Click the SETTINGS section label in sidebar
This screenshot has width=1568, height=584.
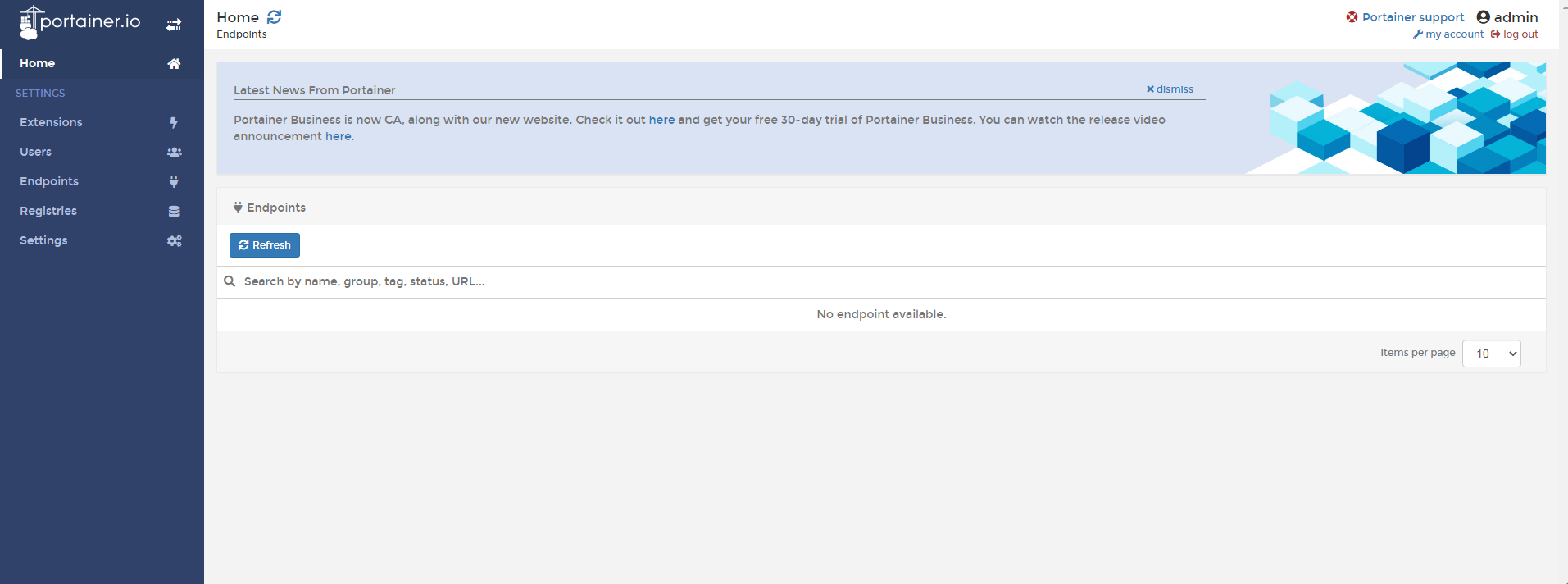click(x=40, y=94)
